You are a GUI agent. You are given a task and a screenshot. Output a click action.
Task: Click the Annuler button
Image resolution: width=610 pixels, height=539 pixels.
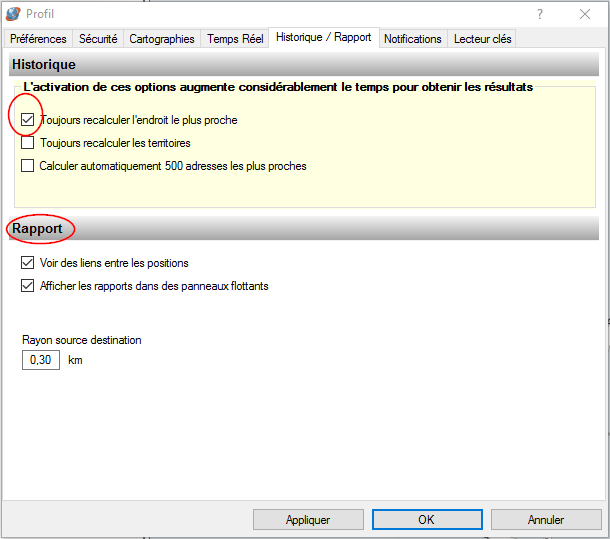coord(546,520)
